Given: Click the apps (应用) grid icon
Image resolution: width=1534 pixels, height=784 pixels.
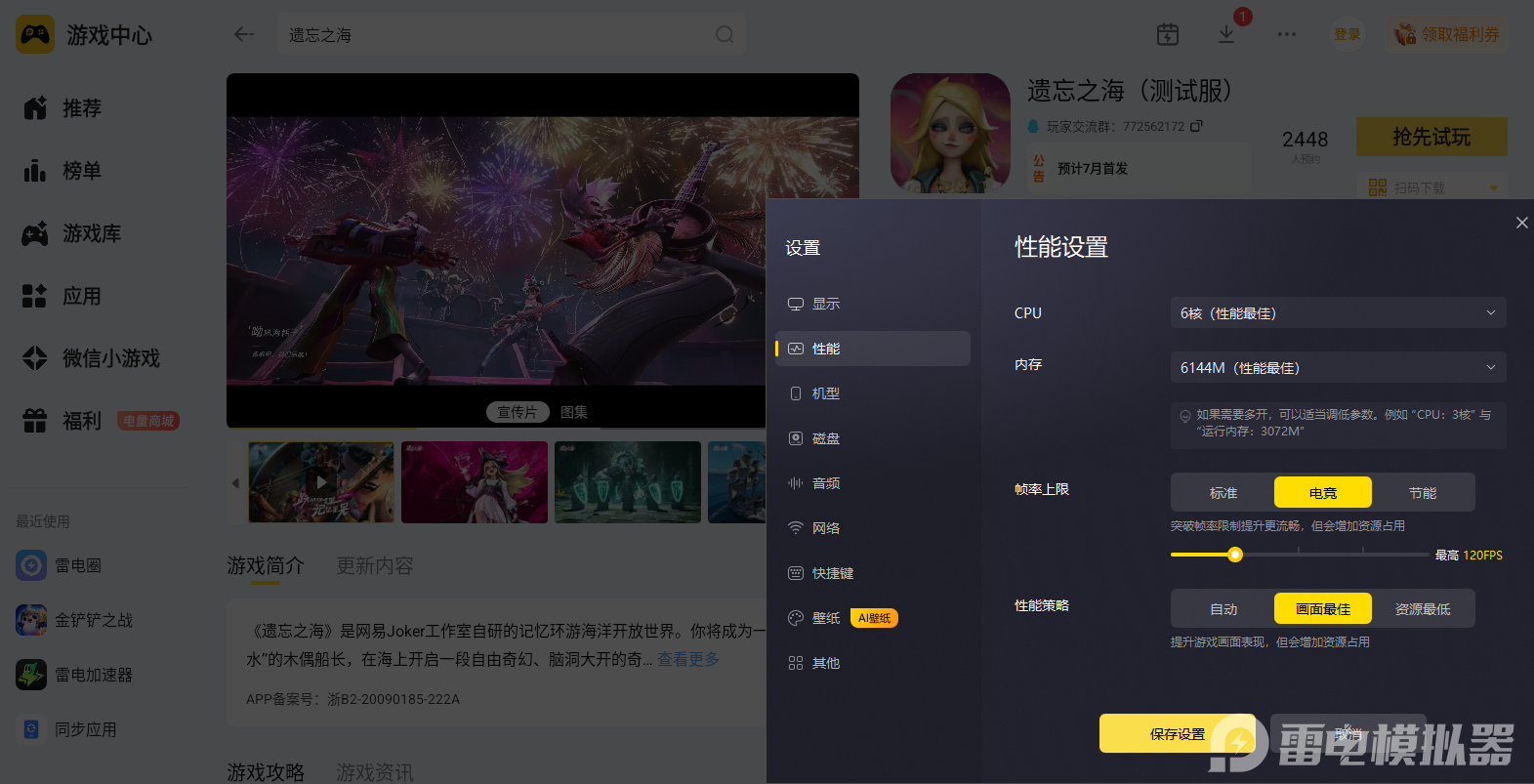Looking at the screenshot, I should 35,296.
